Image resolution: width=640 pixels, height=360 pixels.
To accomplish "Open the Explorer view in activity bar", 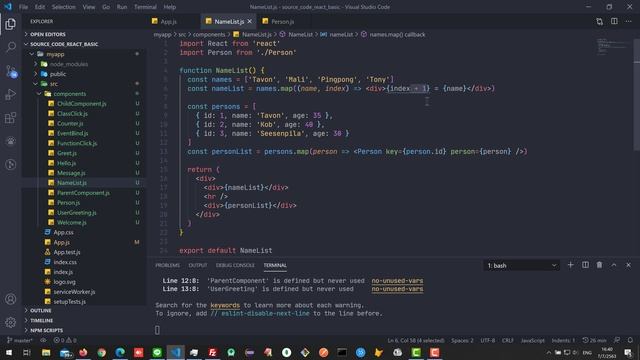I will tap(11, 24).
